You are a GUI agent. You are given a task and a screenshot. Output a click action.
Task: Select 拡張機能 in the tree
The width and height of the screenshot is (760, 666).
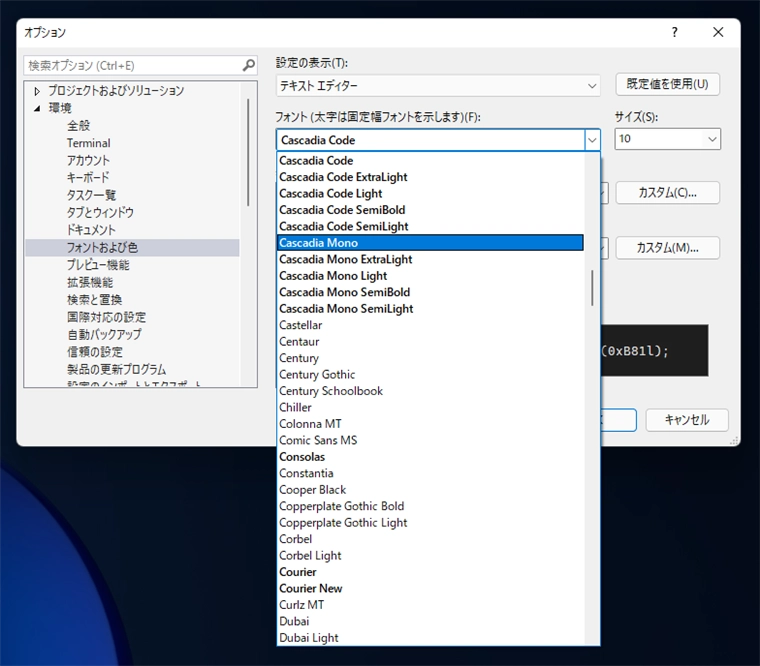[90, 283]
